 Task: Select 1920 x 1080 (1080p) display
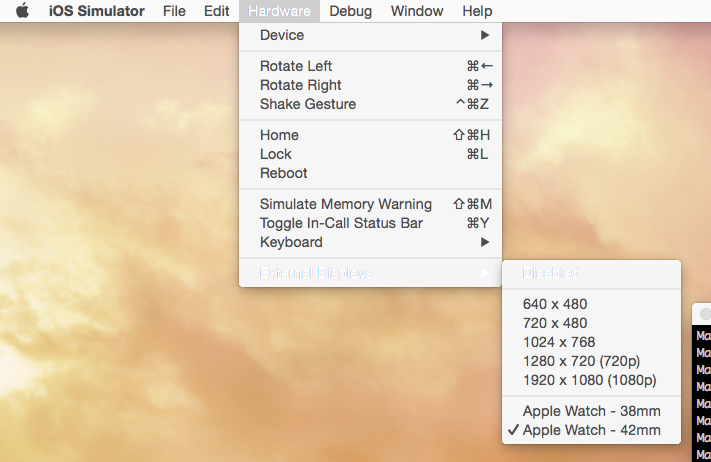coord(591,380)
